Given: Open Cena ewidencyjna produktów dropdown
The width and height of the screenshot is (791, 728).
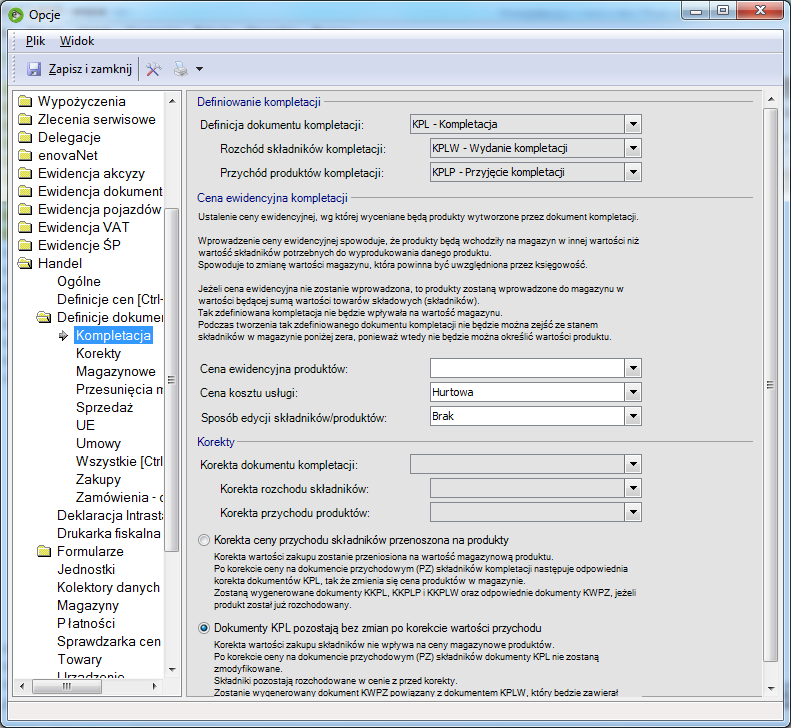Looking at the screenshot, I should coord(633,368).
